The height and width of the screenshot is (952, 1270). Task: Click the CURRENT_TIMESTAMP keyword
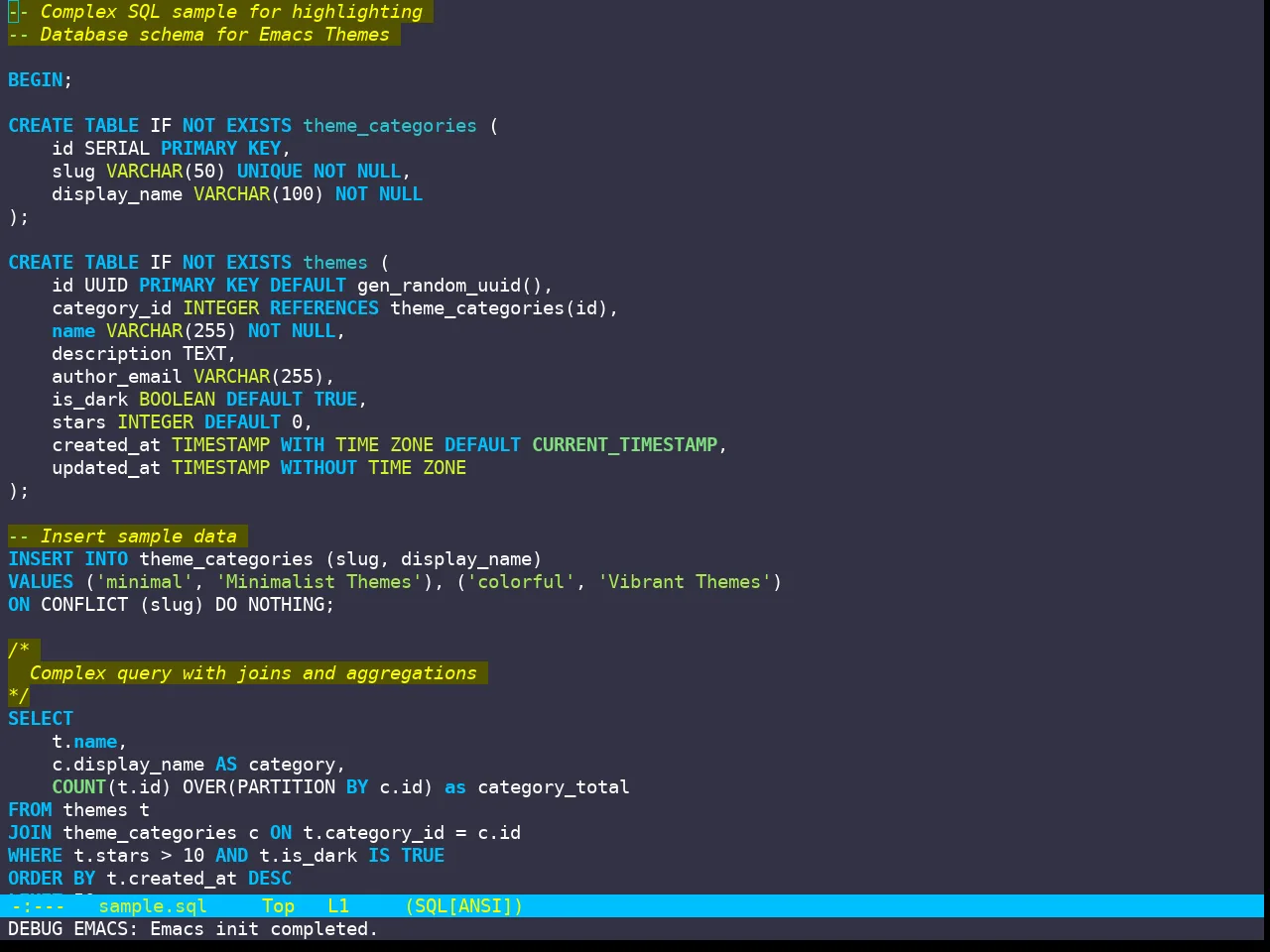pyautogui.click(x=624, y=445)
